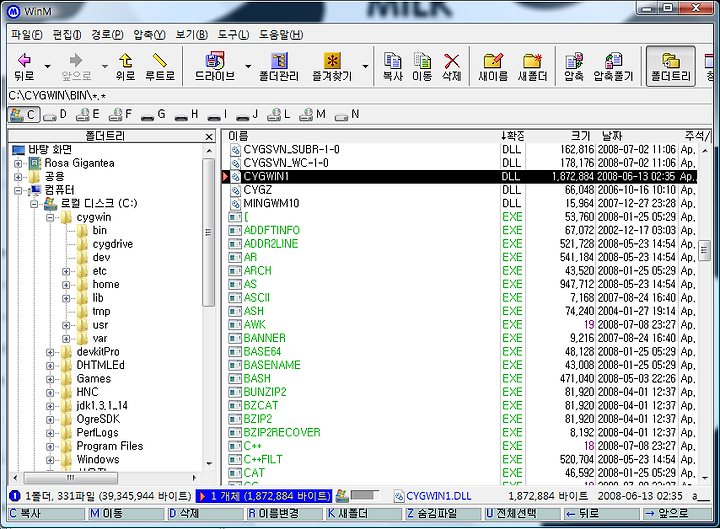Select the ADDR2LINE file row
Viewport: 720px width, 529px height.
[x=461, y=244]
